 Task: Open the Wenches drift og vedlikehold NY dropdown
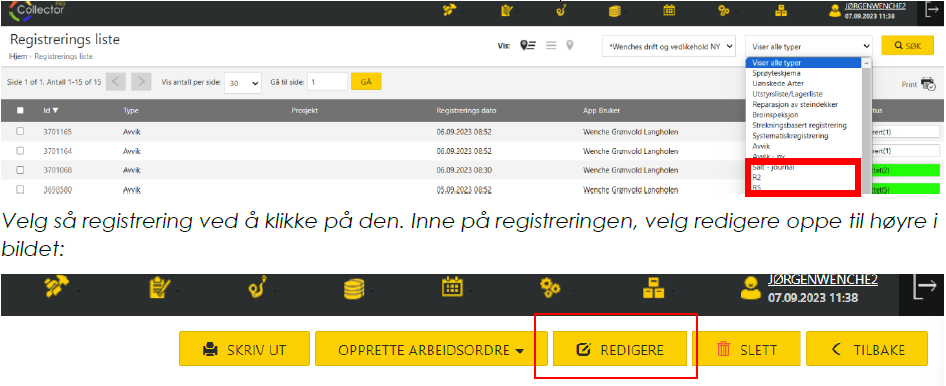[x=670, y=46]
